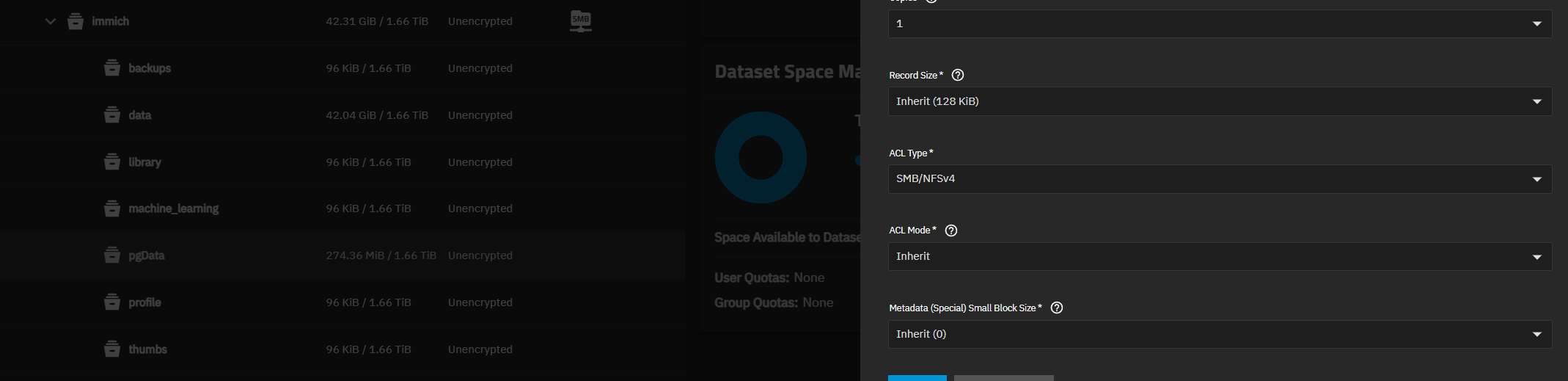Click the thumbs dataset icon
1568x381 pixels.
[x=112, y=349]
